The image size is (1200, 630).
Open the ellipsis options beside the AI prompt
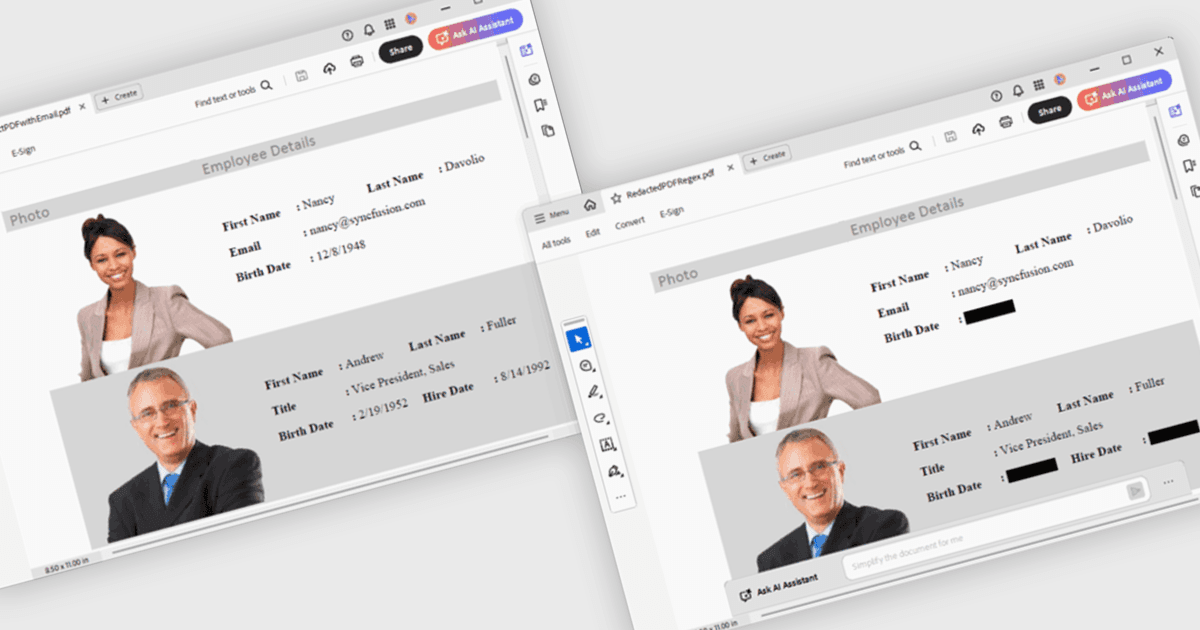point(1168,482)
